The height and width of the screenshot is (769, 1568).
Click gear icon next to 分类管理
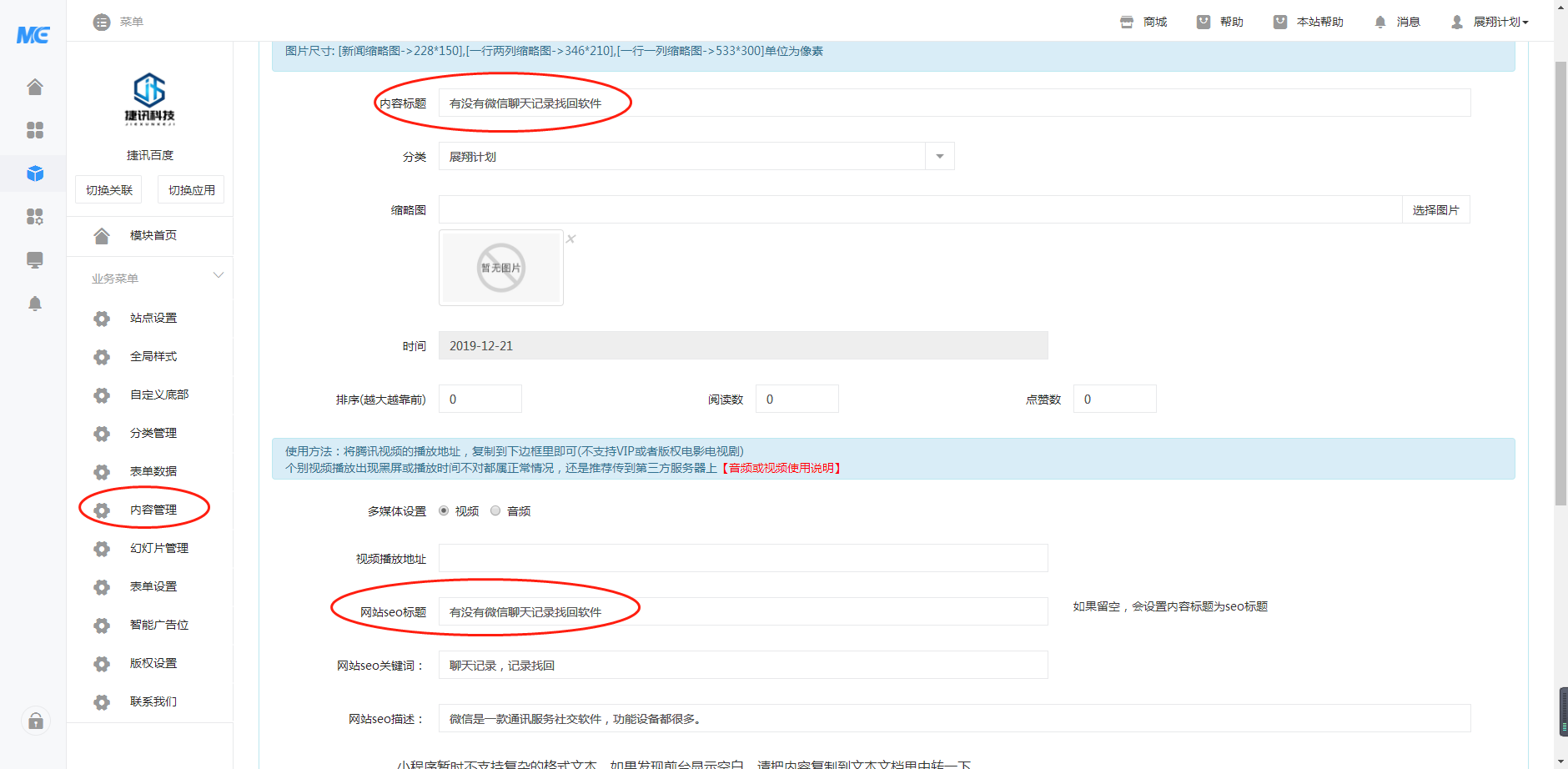coord(102,434)
